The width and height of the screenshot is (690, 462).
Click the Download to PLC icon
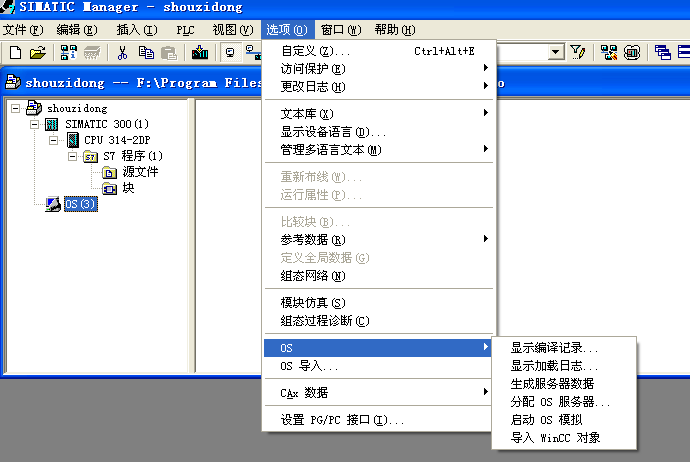coord(200,53)
